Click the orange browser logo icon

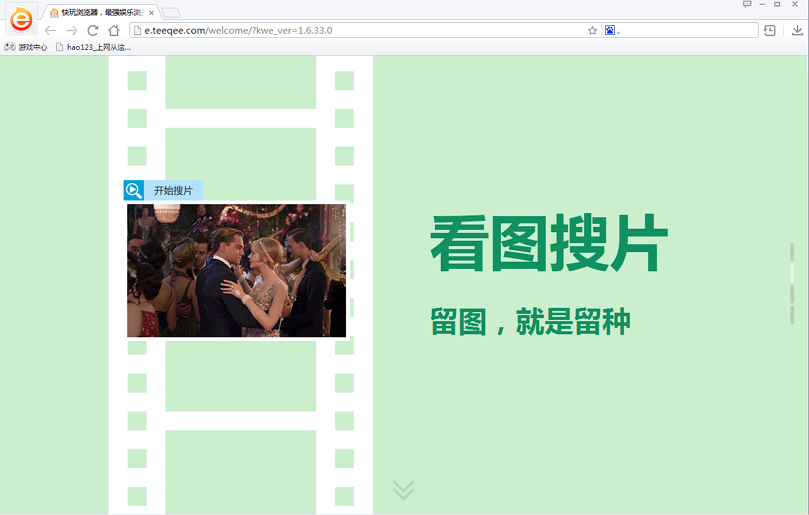pyautogui.click(x=21, y=20)
